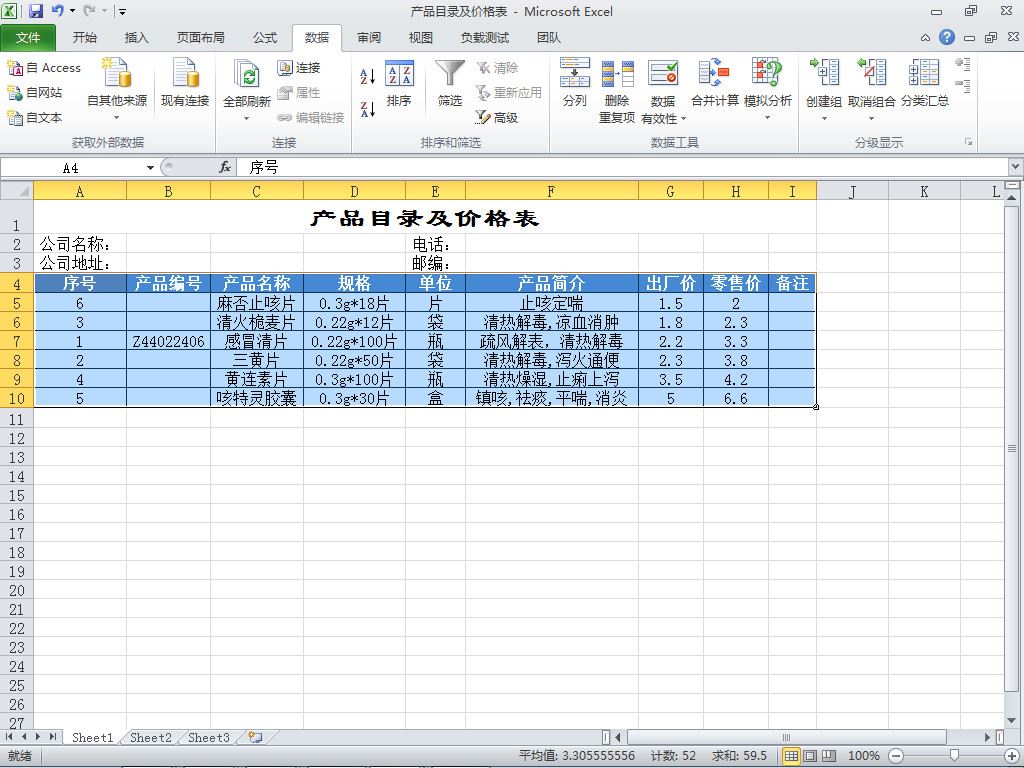Switch to Normal view in status bar

791,756
